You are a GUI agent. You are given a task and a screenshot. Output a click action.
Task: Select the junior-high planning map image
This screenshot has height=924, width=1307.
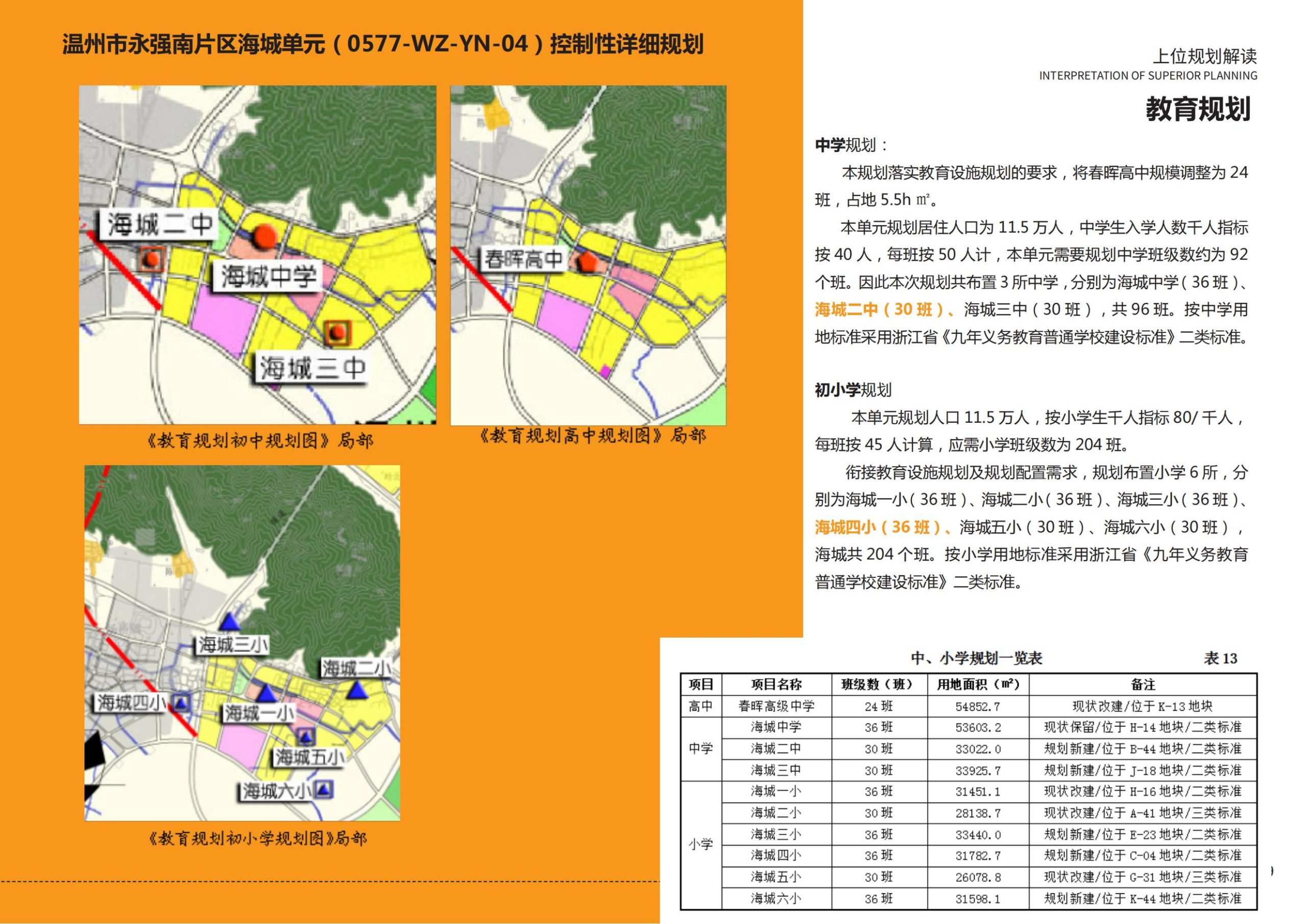pos(257,255)
